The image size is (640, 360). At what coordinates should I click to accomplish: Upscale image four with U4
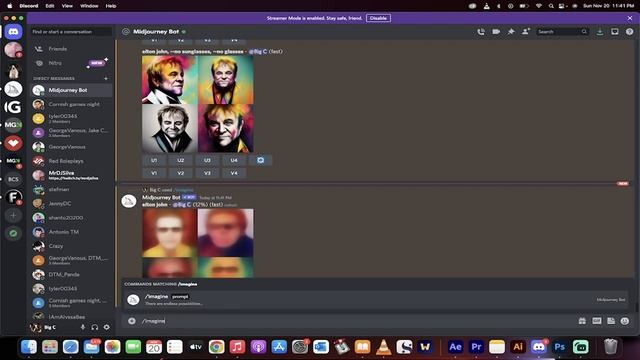pyautogui.click(x=233, y=160)
